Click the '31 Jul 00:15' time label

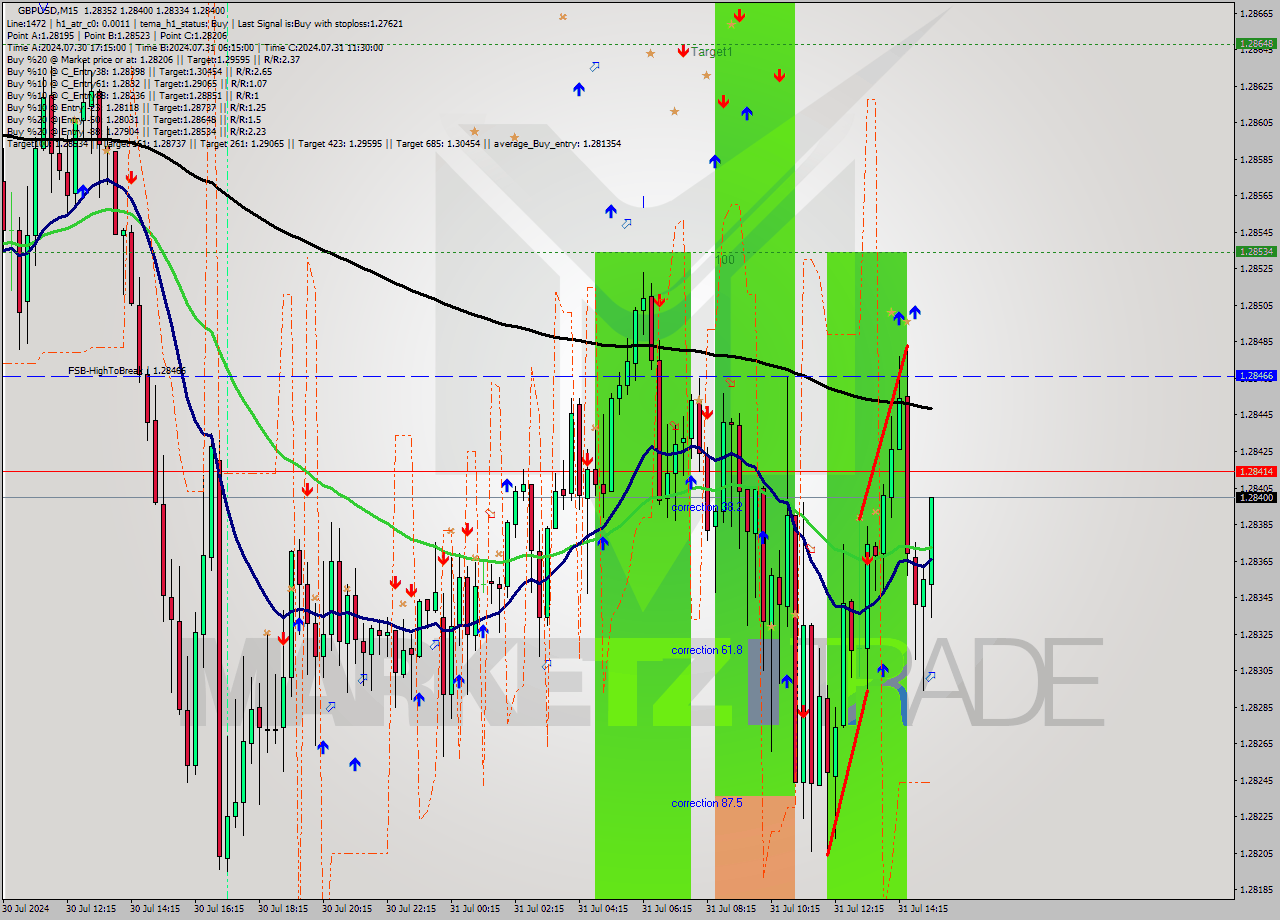(475, 909)
